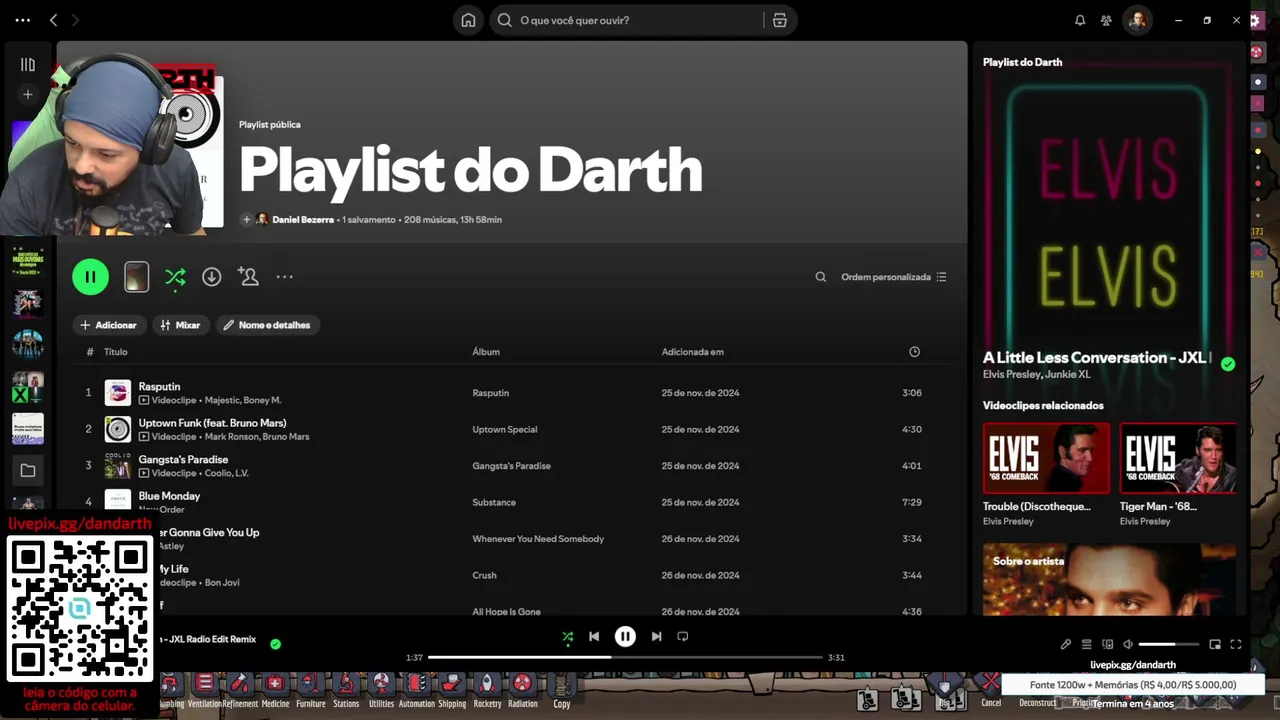The width and height of the screenshot is (1280, 720).
Task: Open the album link 'Uptown Special'
Action: tap(504, 430)
